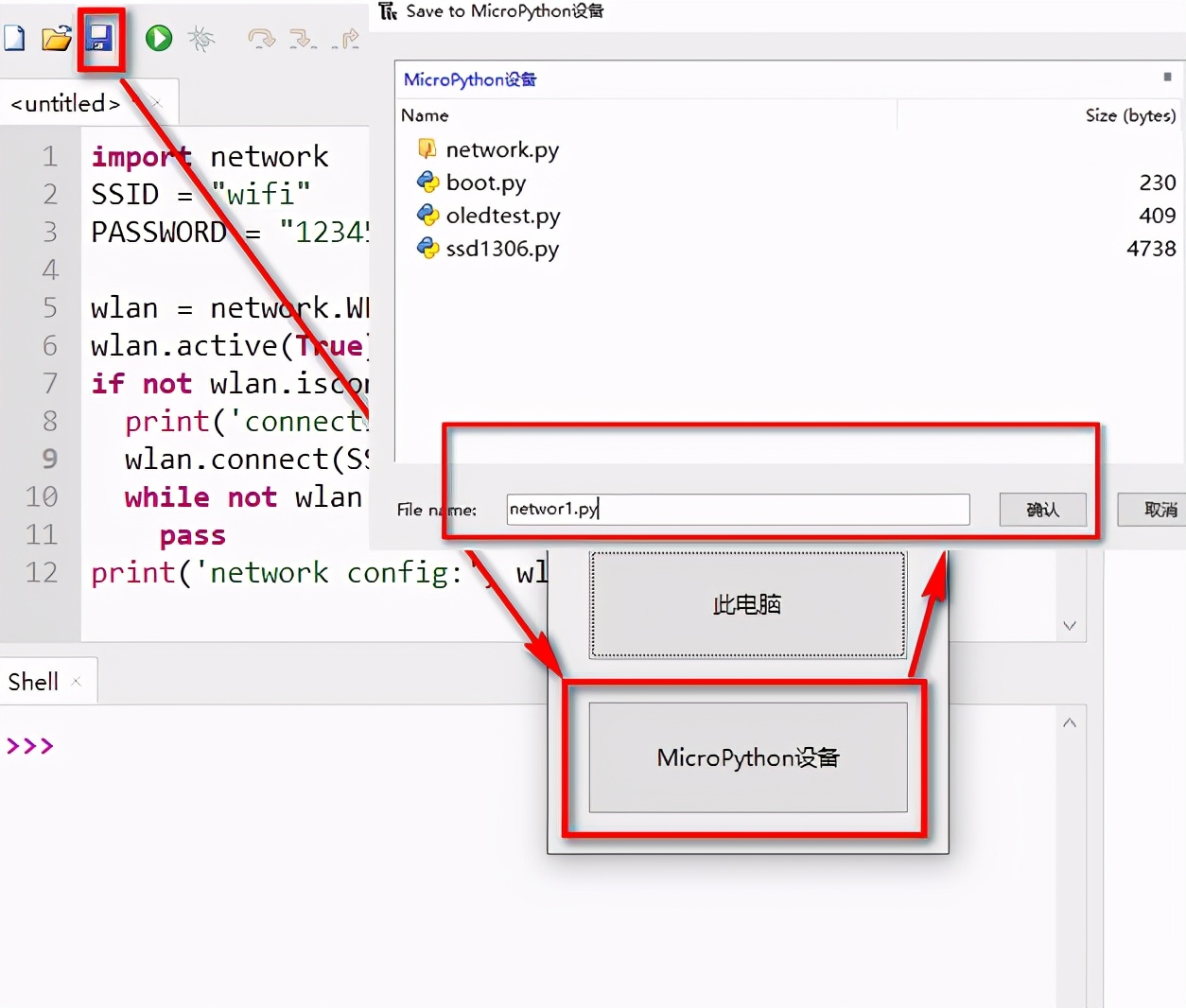Confirm saving with the 确认 button
The image size is (1186, 1008).
pyautogui.click(x=1042, y=509)
